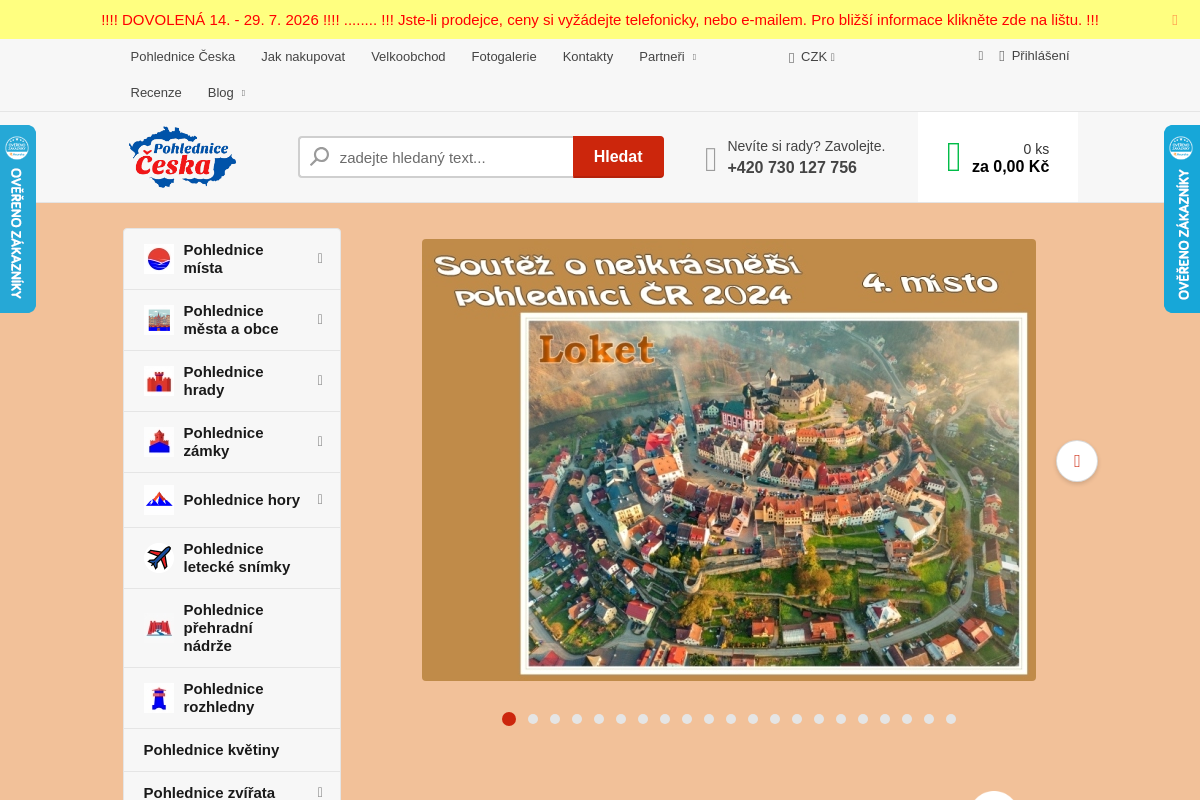Click the Pohlednice místa category icon
Image resolution: width=1200 pixels, height=800 pixels.
159,259
